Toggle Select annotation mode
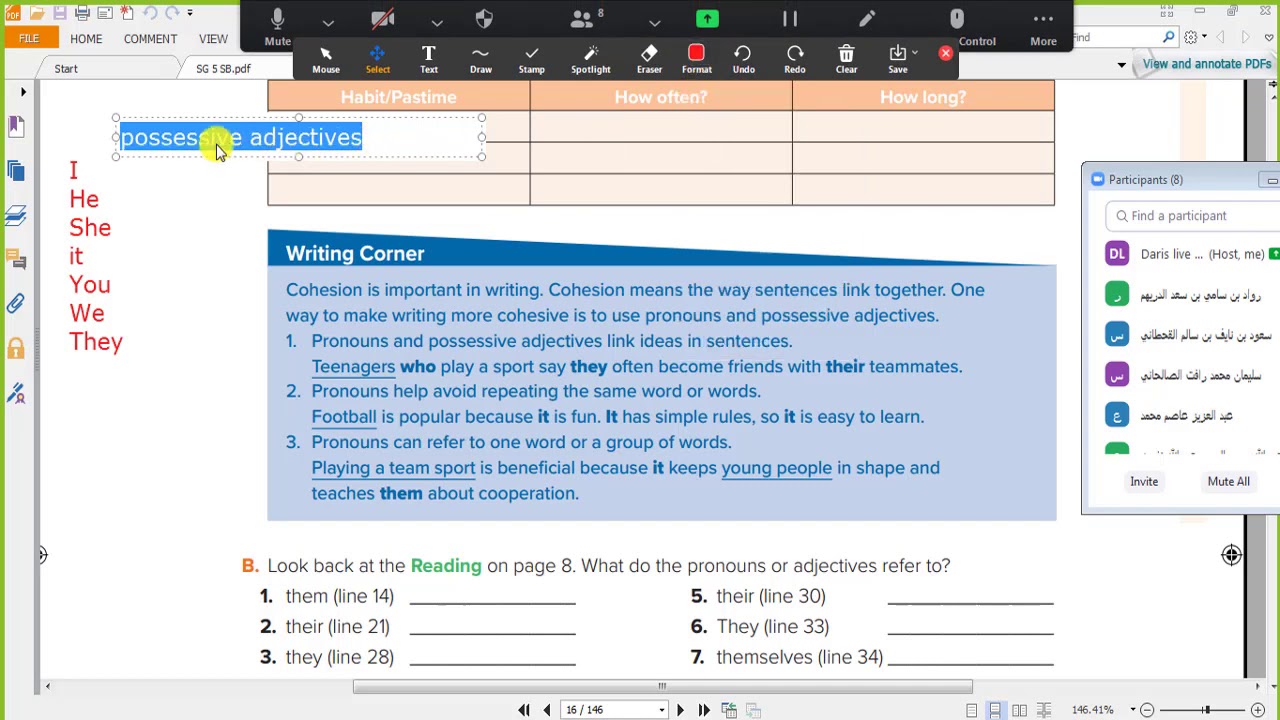This screenshot has width=1280, height=720. [378, 59]
